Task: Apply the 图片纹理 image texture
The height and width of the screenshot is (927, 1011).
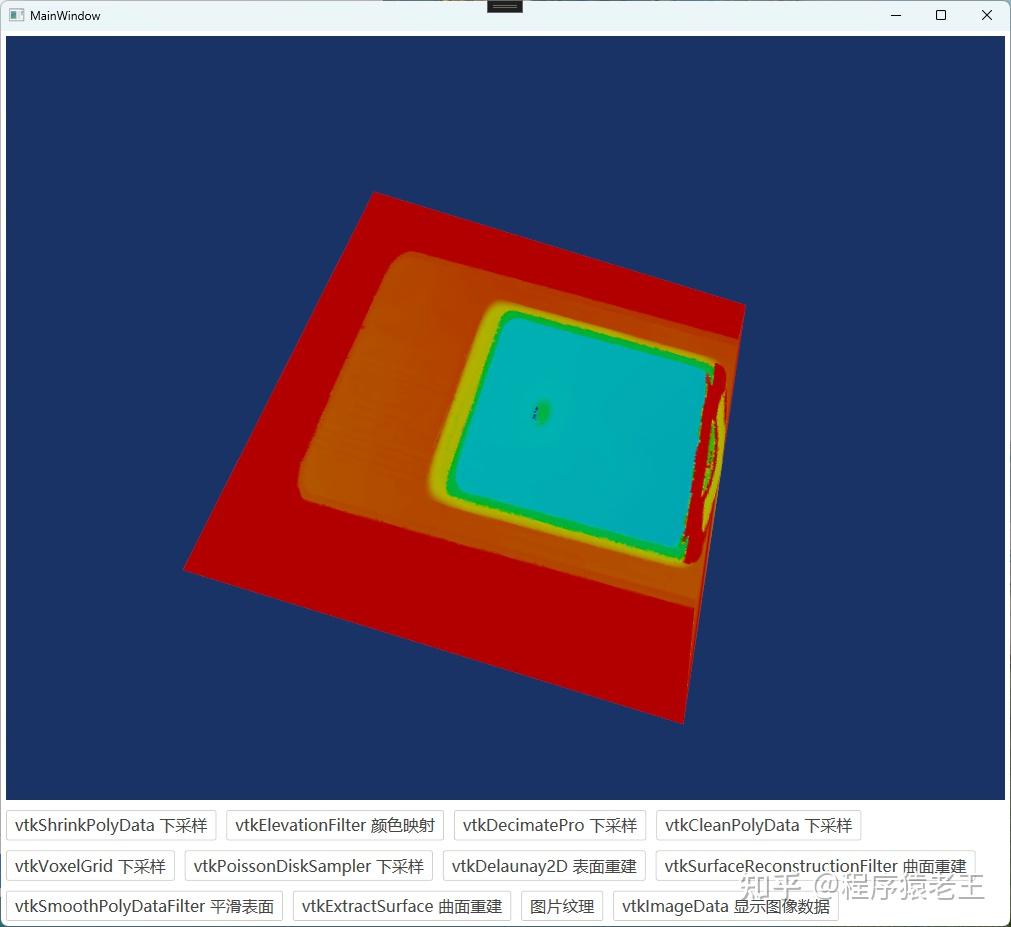Action: pos(562,906)
